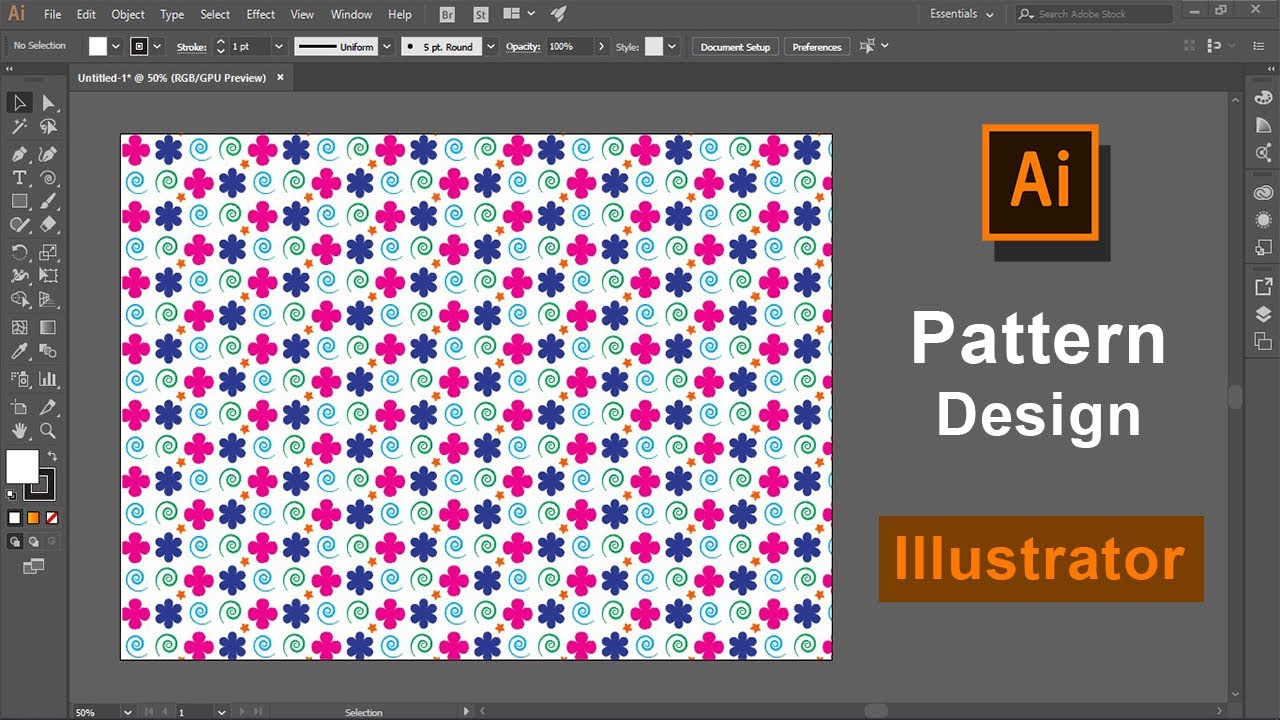Screen dimensions: 1280x720
Task: Select the Width tool
Action: tap(19, 275)
